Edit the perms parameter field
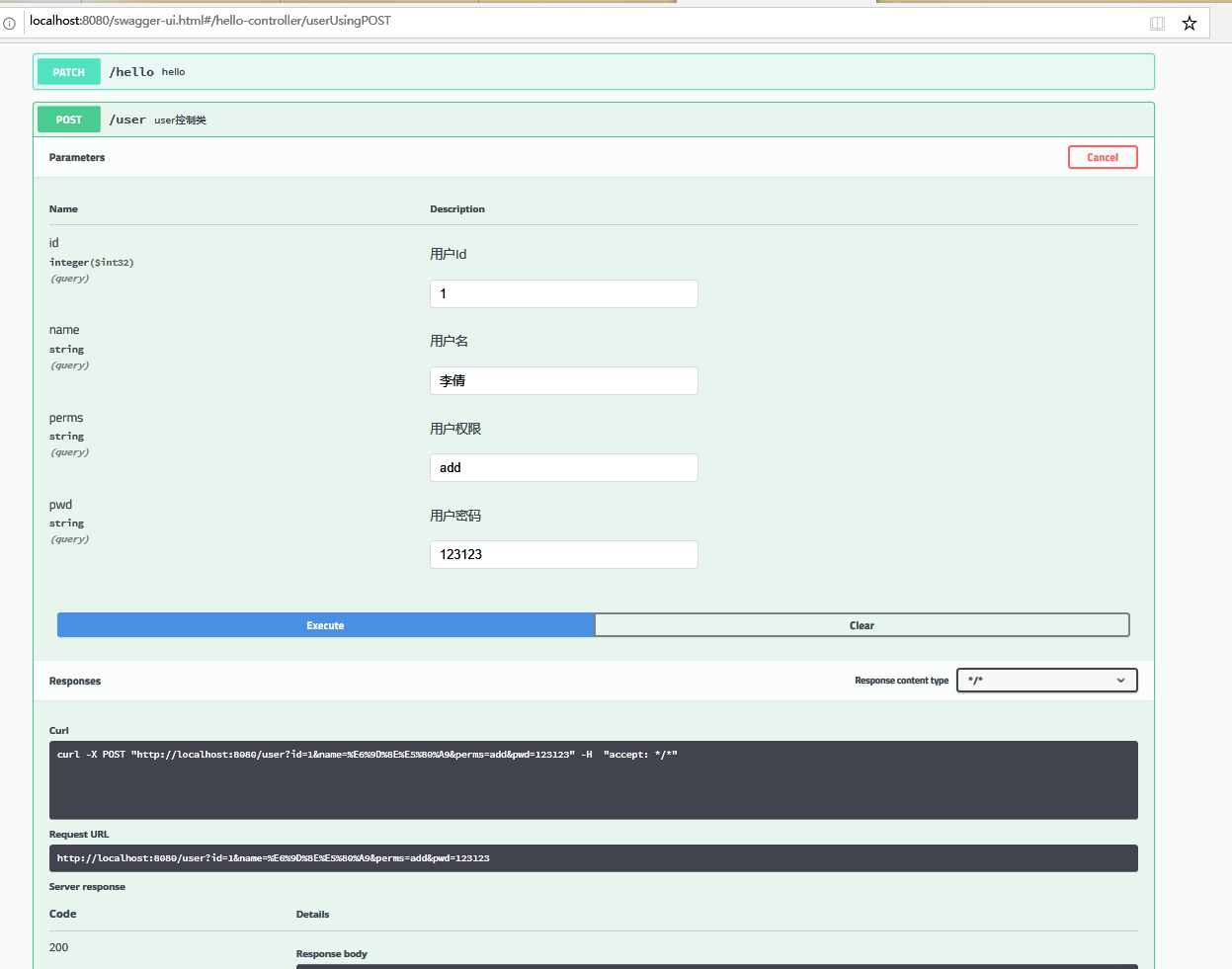The image size is (1232, 969). point(564,467)
